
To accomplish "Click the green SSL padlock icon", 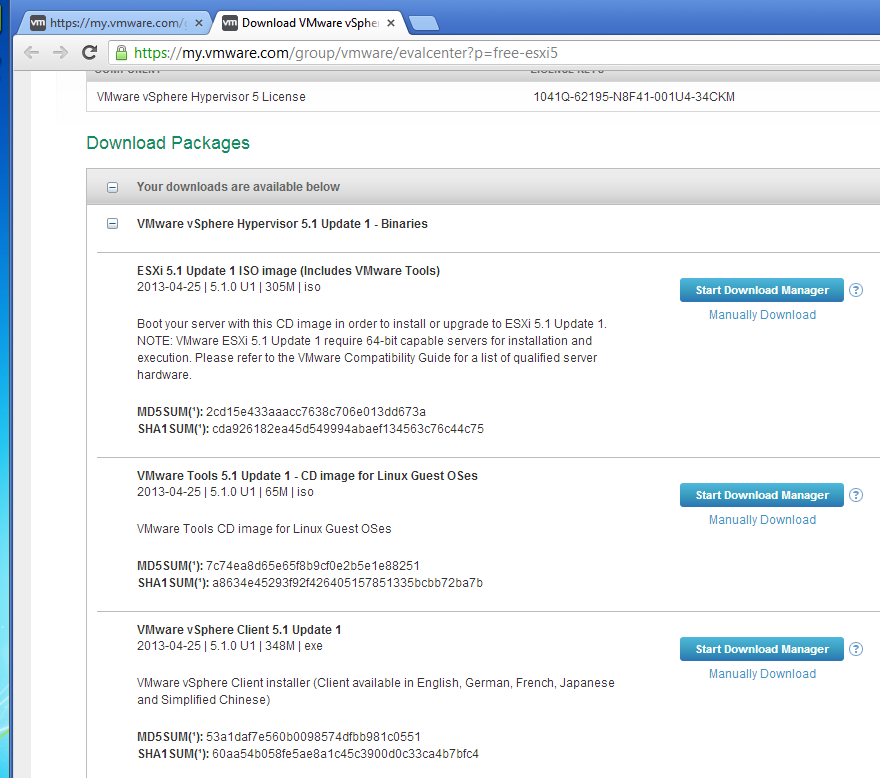I will point(121,53).
